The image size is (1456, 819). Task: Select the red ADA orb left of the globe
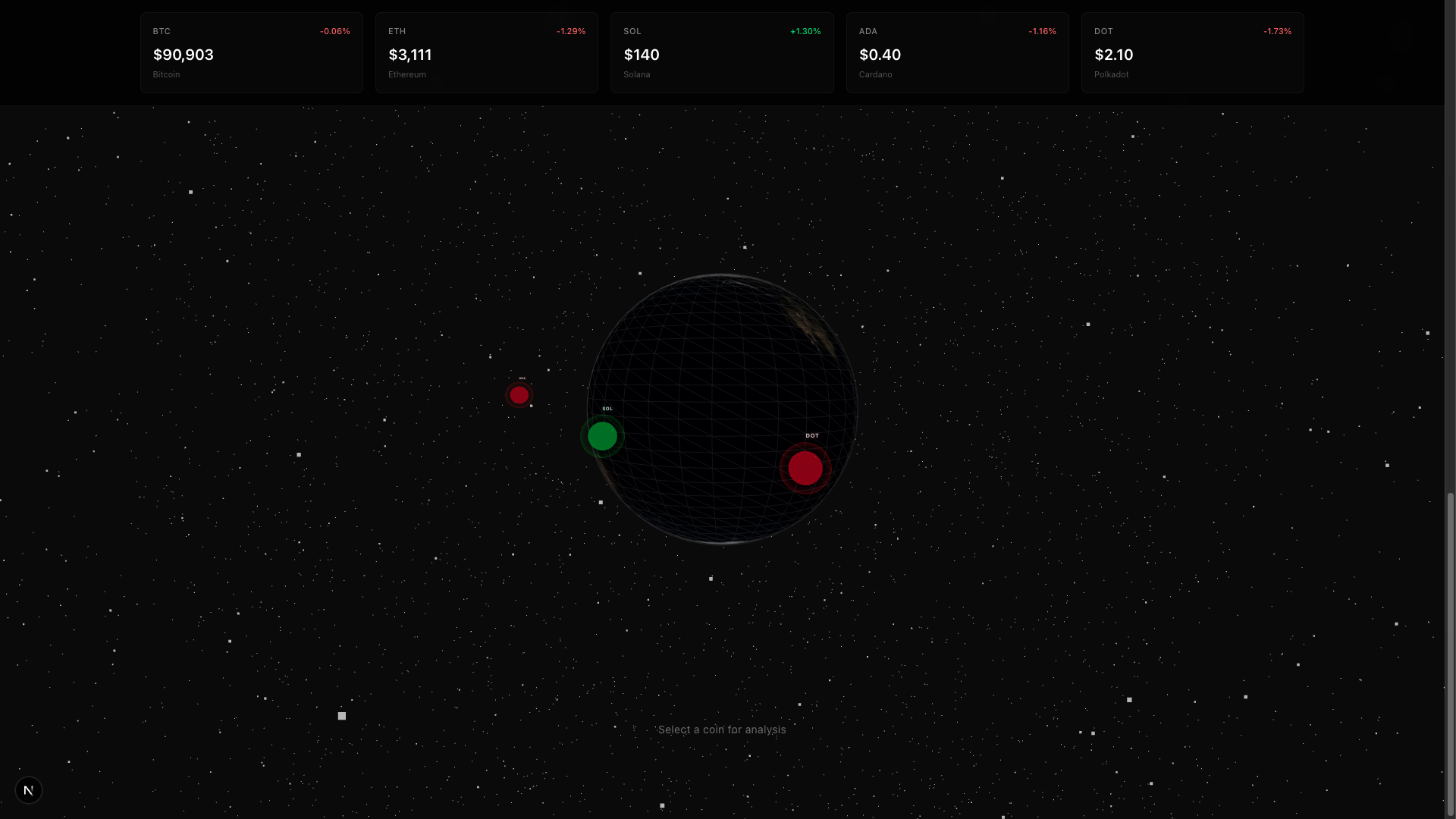pos(519,395)
